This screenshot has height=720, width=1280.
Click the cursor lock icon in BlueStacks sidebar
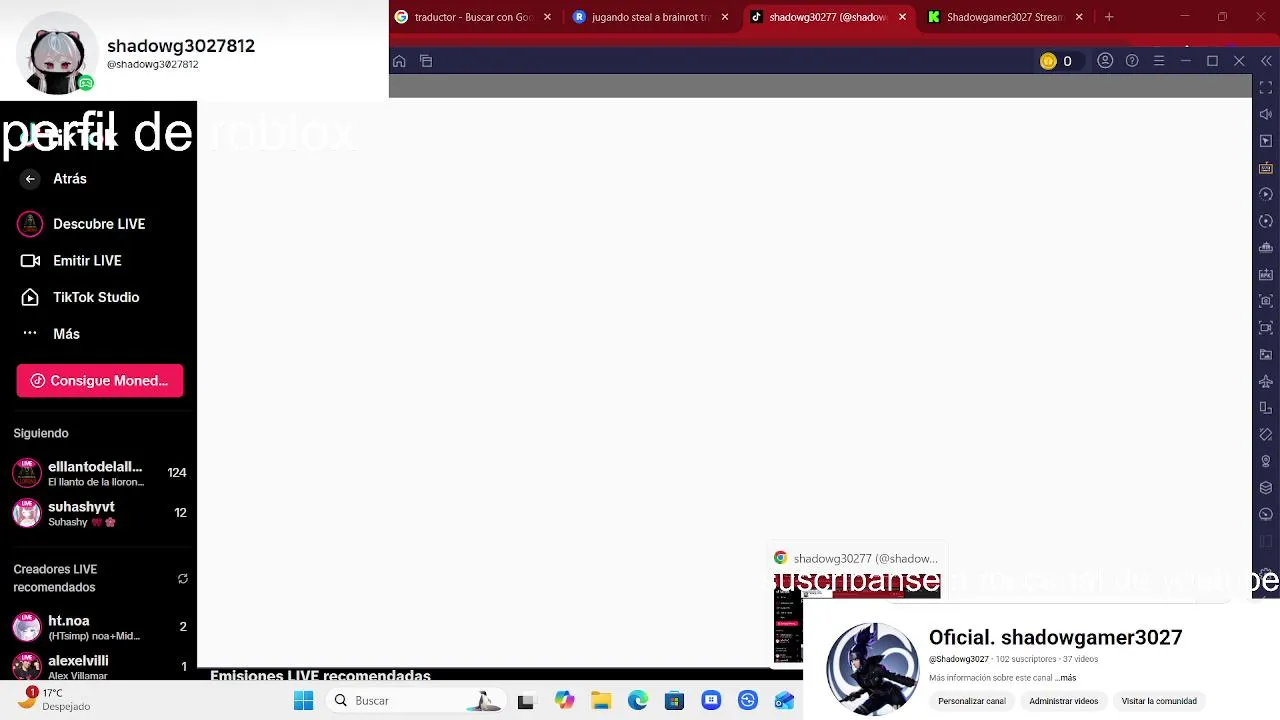pos(1266,141)
